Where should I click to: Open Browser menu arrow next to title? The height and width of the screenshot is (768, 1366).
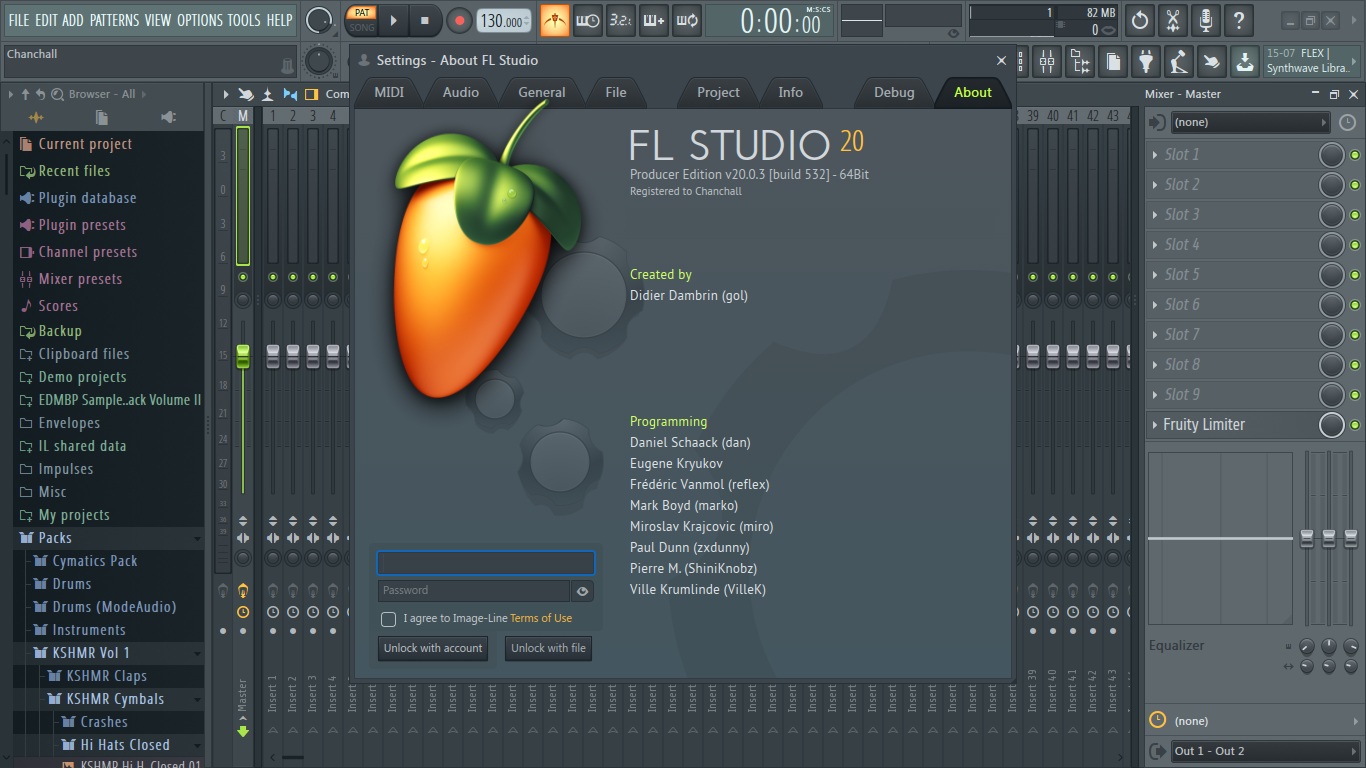tap(143, 94)
